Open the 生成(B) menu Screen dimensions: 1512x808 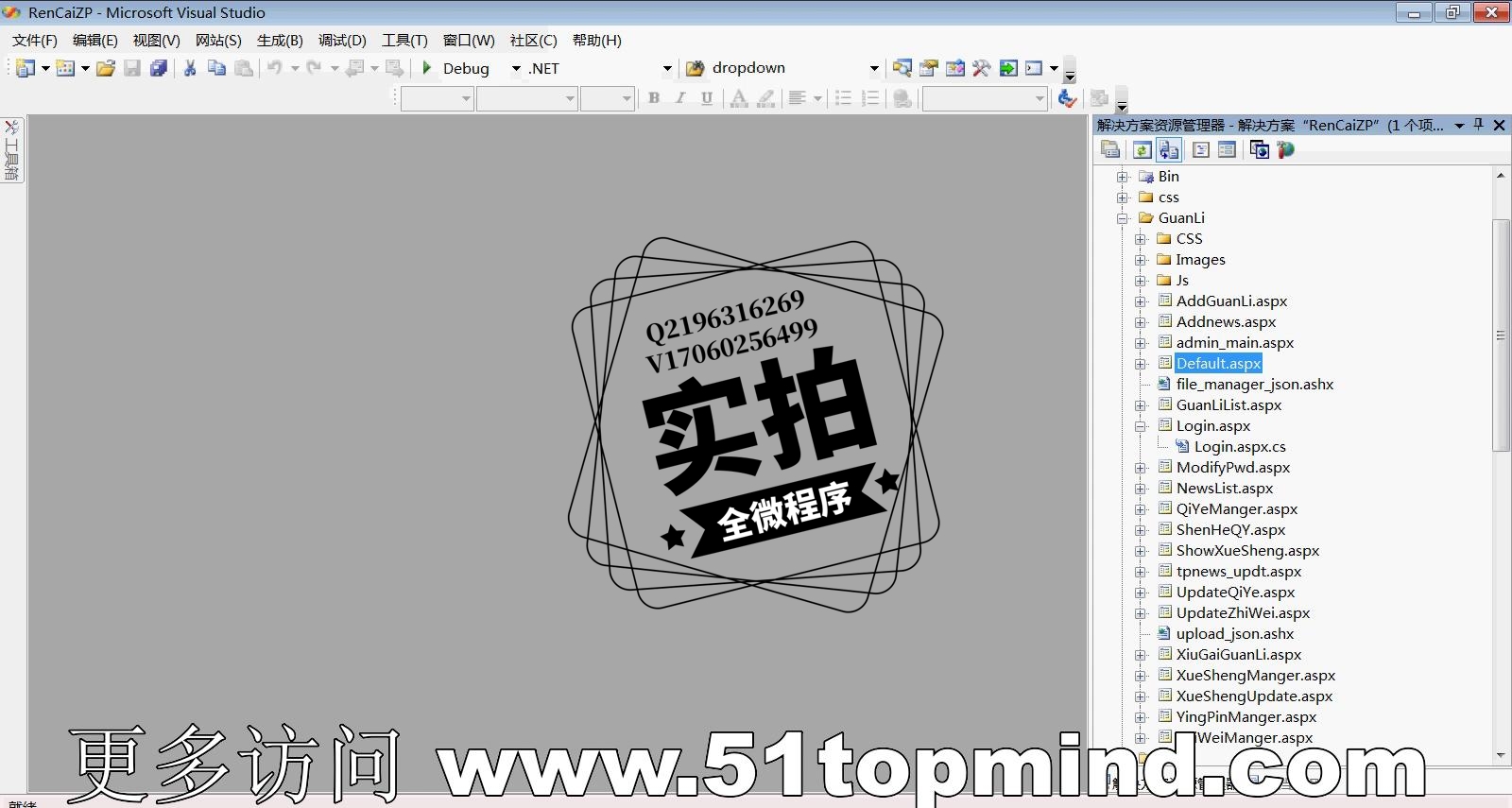coord(280,41)
